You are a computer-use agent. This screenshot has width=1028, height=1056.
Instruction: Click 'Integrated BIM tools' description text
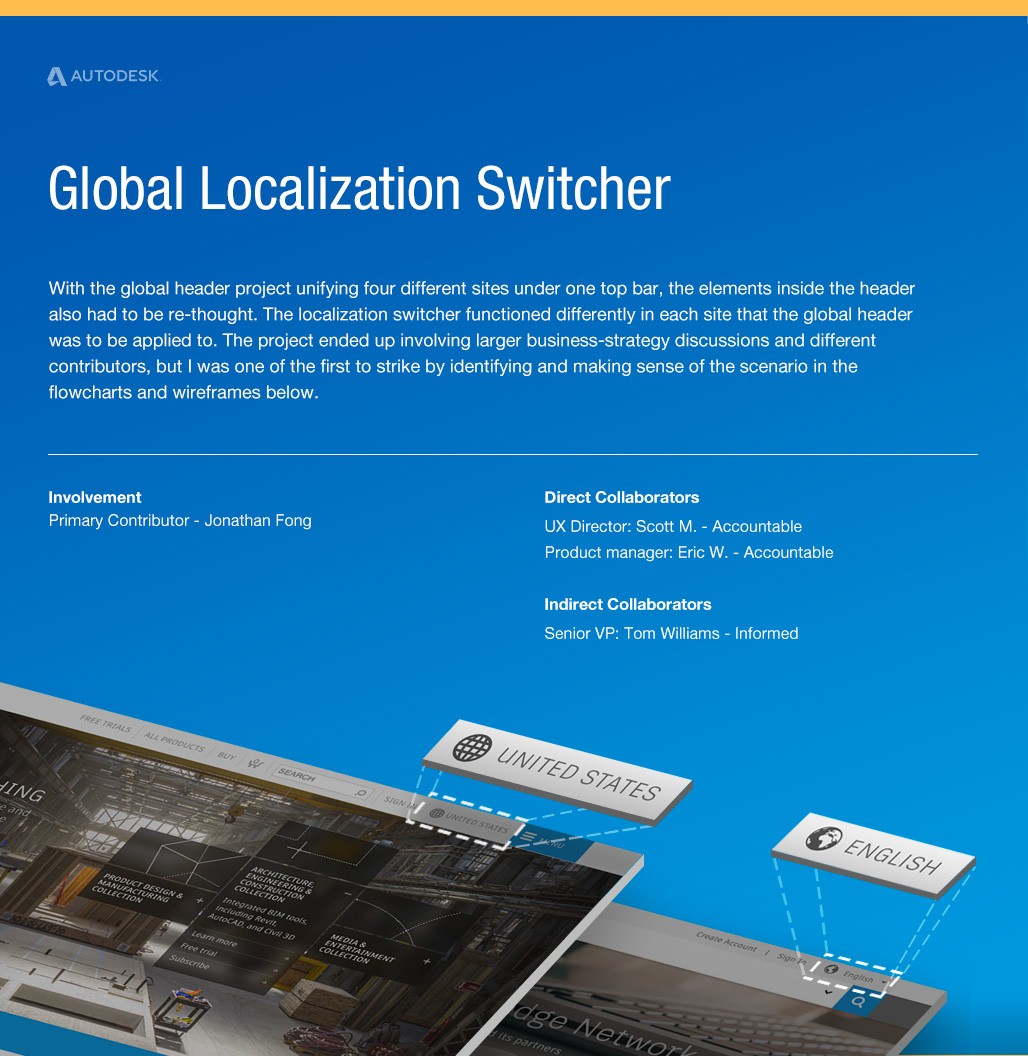[x=259, y=917]
